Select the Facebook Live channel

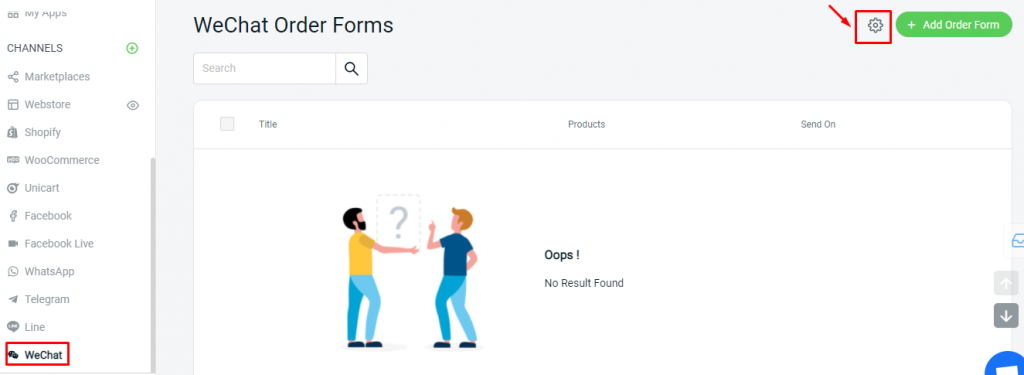pos(51,244)
